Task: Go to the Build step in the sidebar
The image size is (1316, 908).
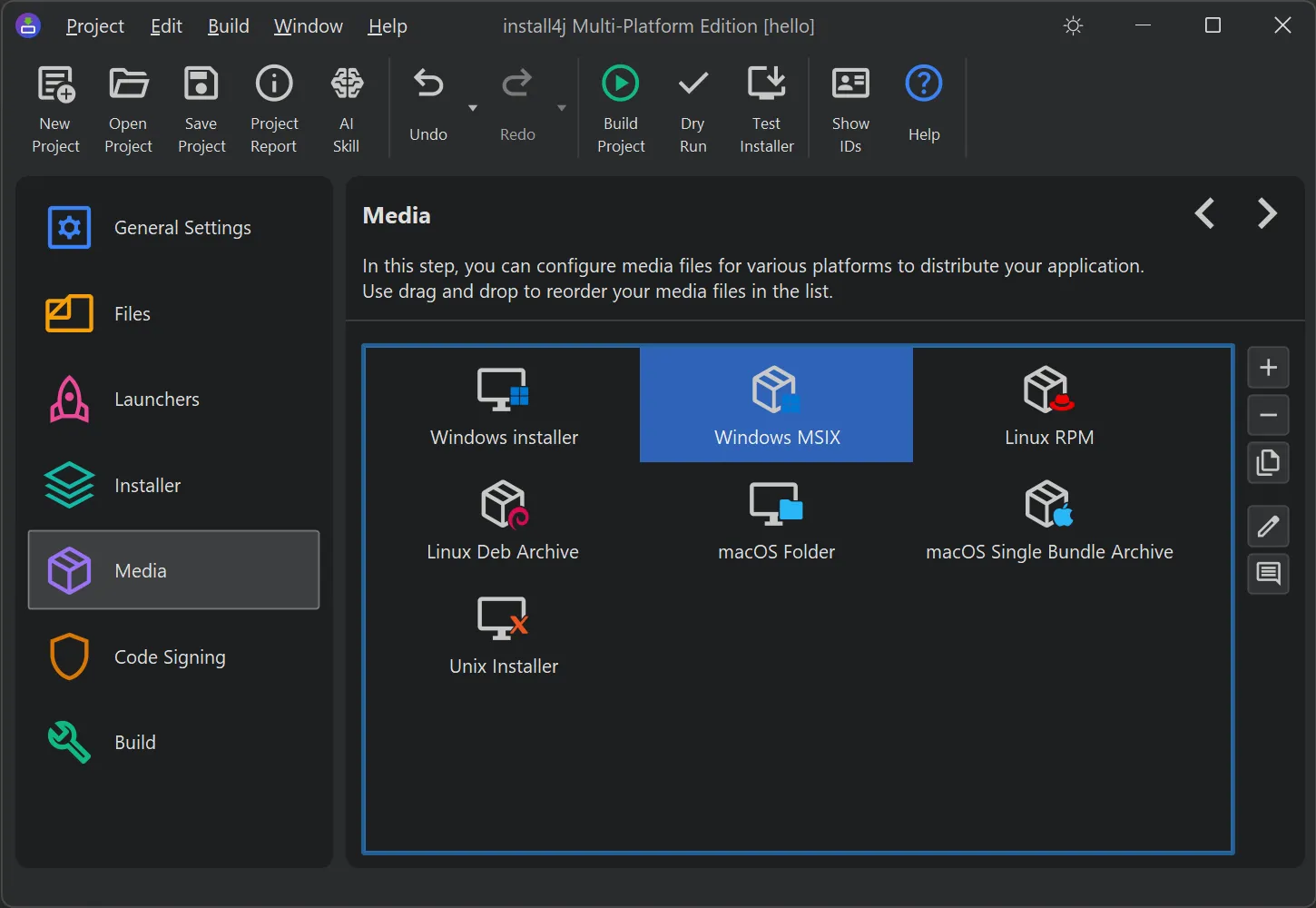Action: point(174,743)
